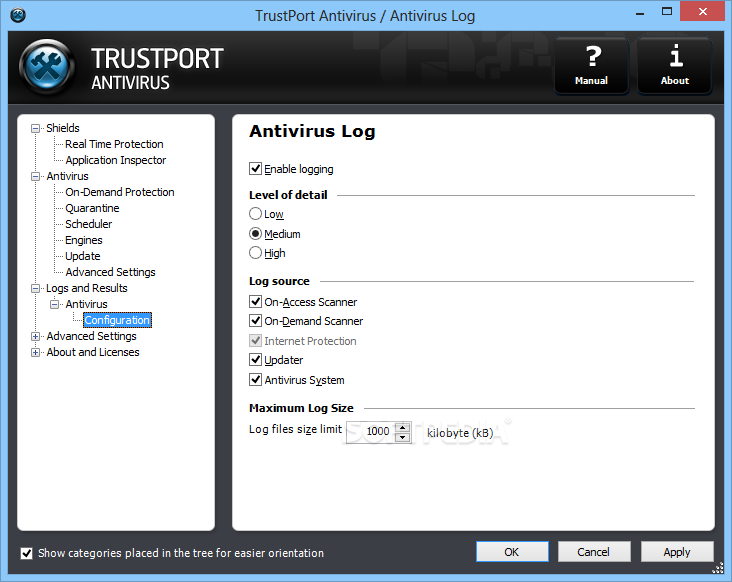The image size is (732, 582).
Task: Toggle Show categories placed in the tree
Action: tap(27, 553)
